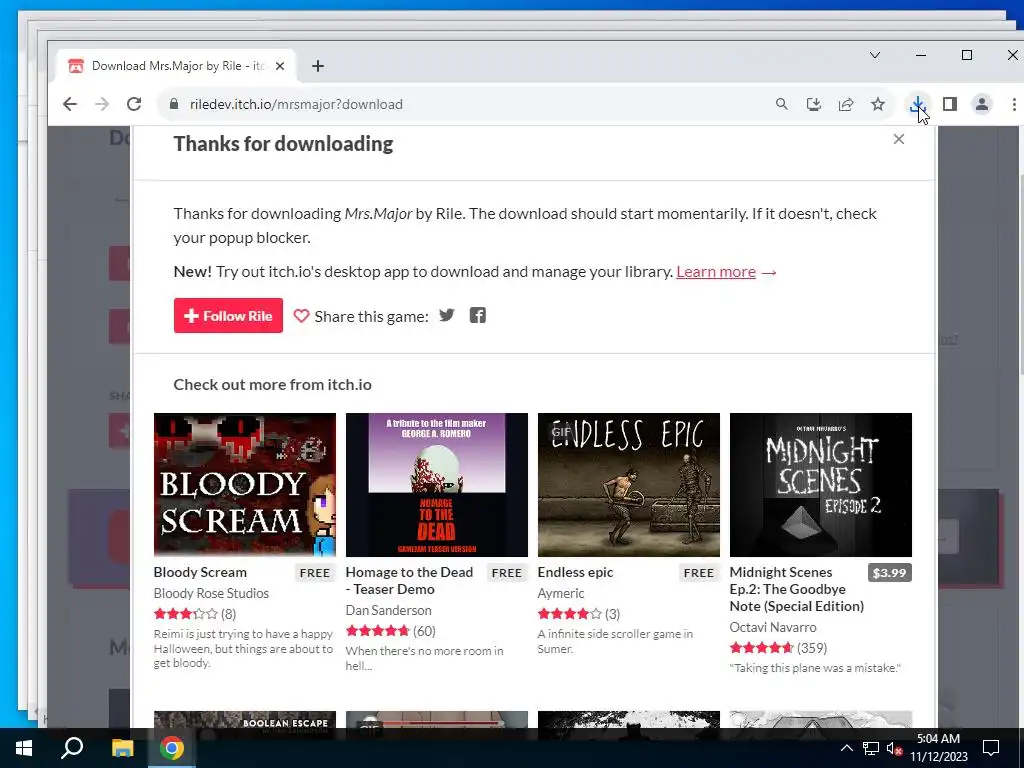Share game on Twitter icon

click(x=447, y=315)
